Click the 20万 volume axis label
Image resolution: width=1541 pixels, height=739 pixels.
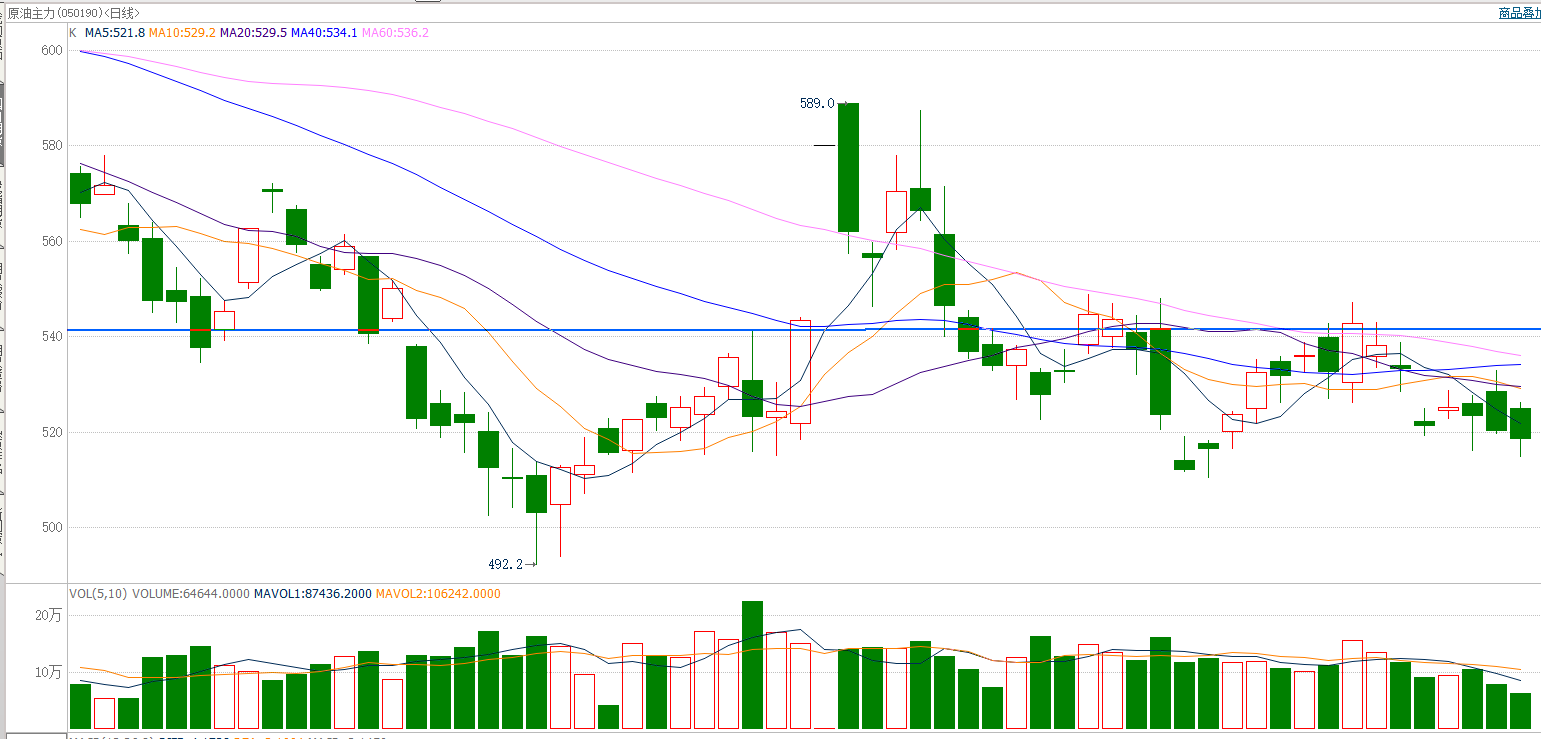click(x=48, y=615)
